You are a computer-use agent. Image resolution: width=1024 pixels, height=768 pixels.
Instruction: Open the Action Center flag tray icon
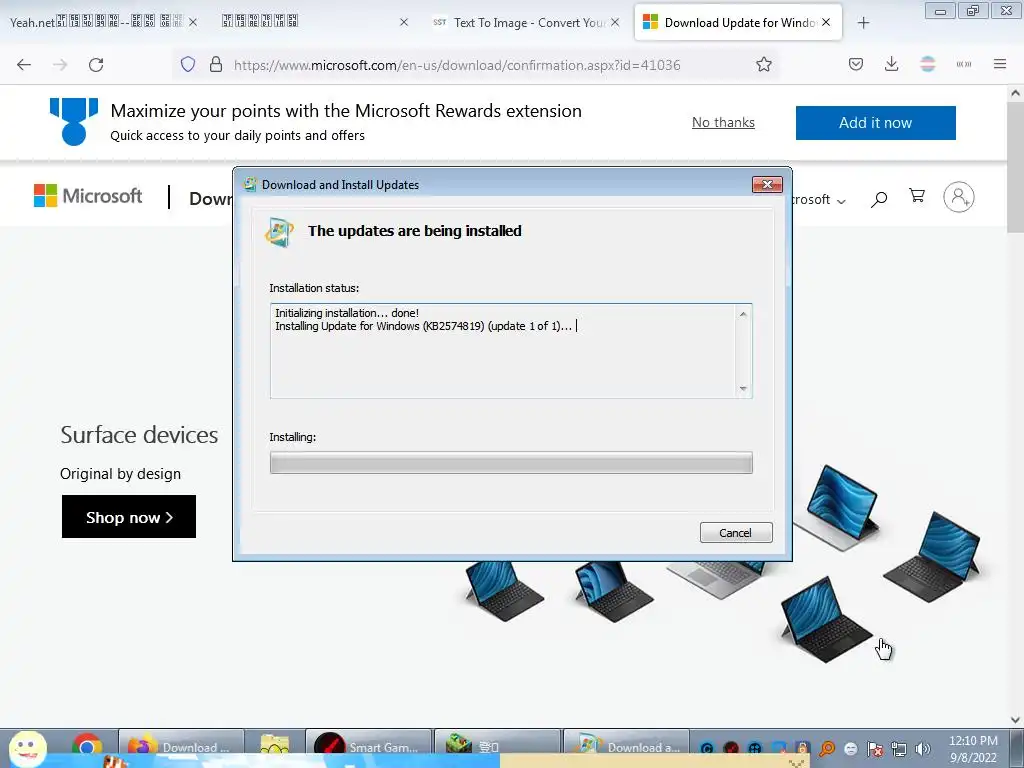point(875,749)
